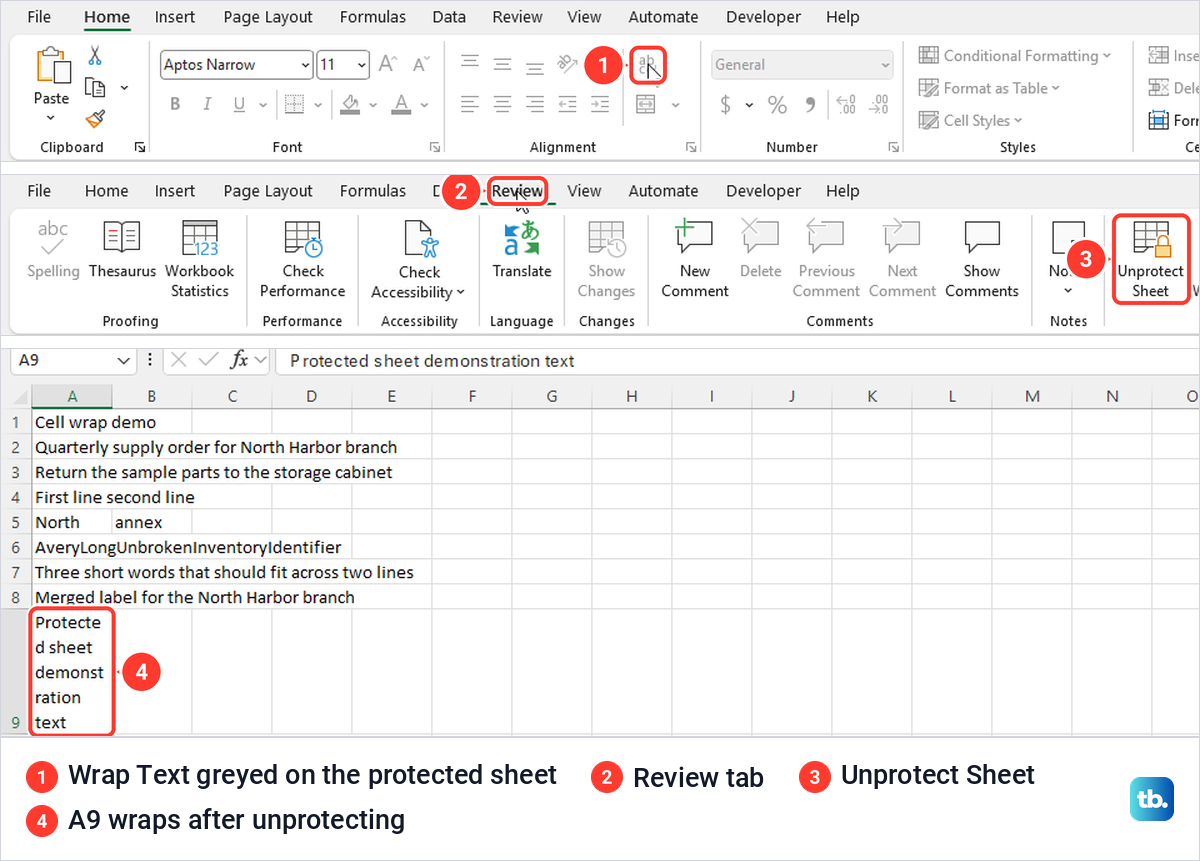This screenshot has height=861, width=1200.
Task: Expand Cell Styles menu
Action: pos(971,120)
